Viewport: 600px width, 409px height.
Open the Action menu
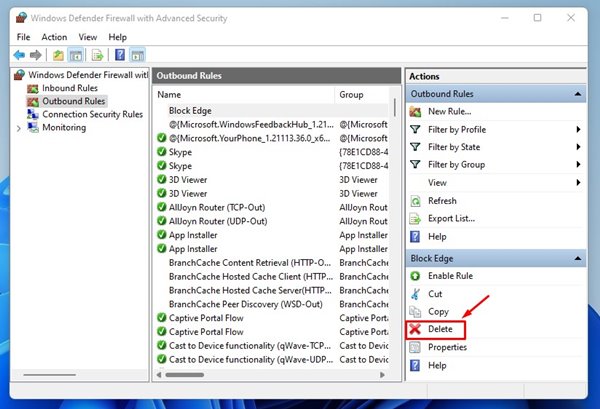click(54, 37)
